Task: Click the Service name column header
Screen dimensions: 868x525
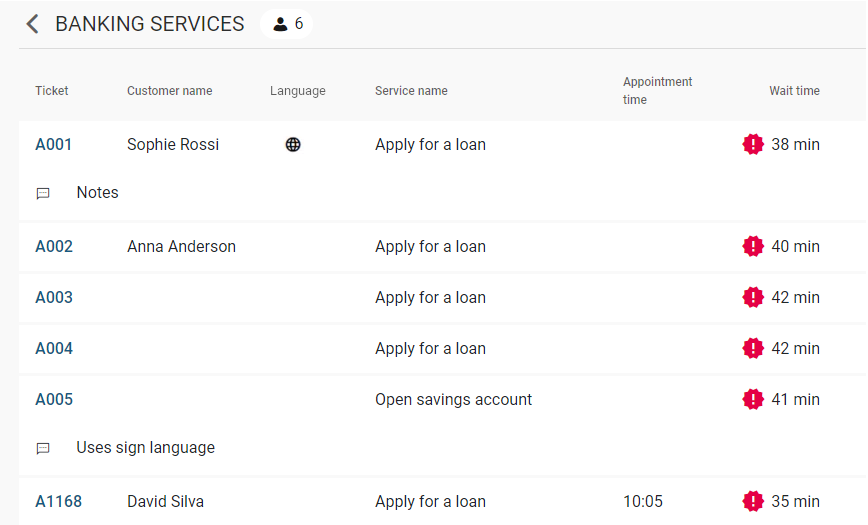Action: [x=411, y=91]
